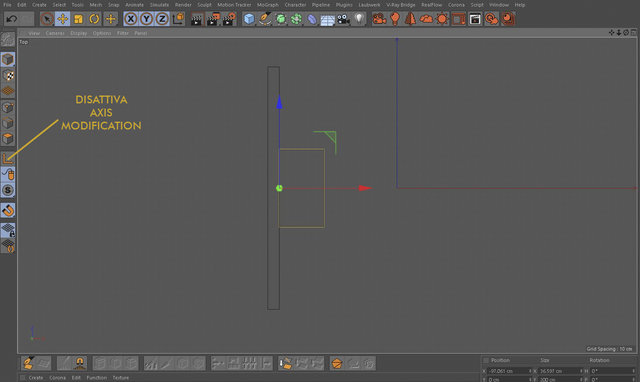Click the Undo arrow icon

click(12, 19)
